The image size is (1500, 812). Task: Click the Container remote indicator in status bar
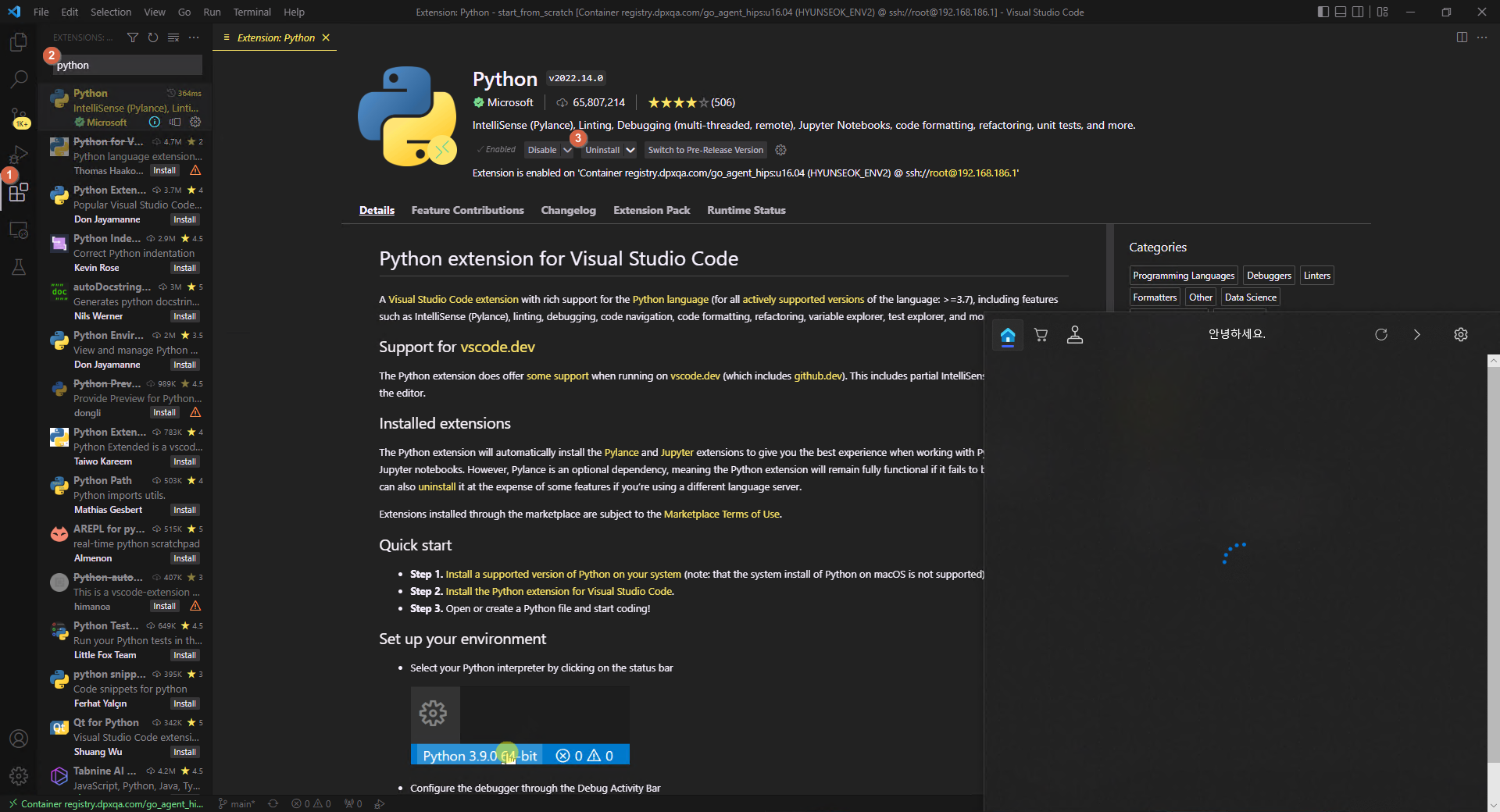pyautogui.click(x=105, y=803)
